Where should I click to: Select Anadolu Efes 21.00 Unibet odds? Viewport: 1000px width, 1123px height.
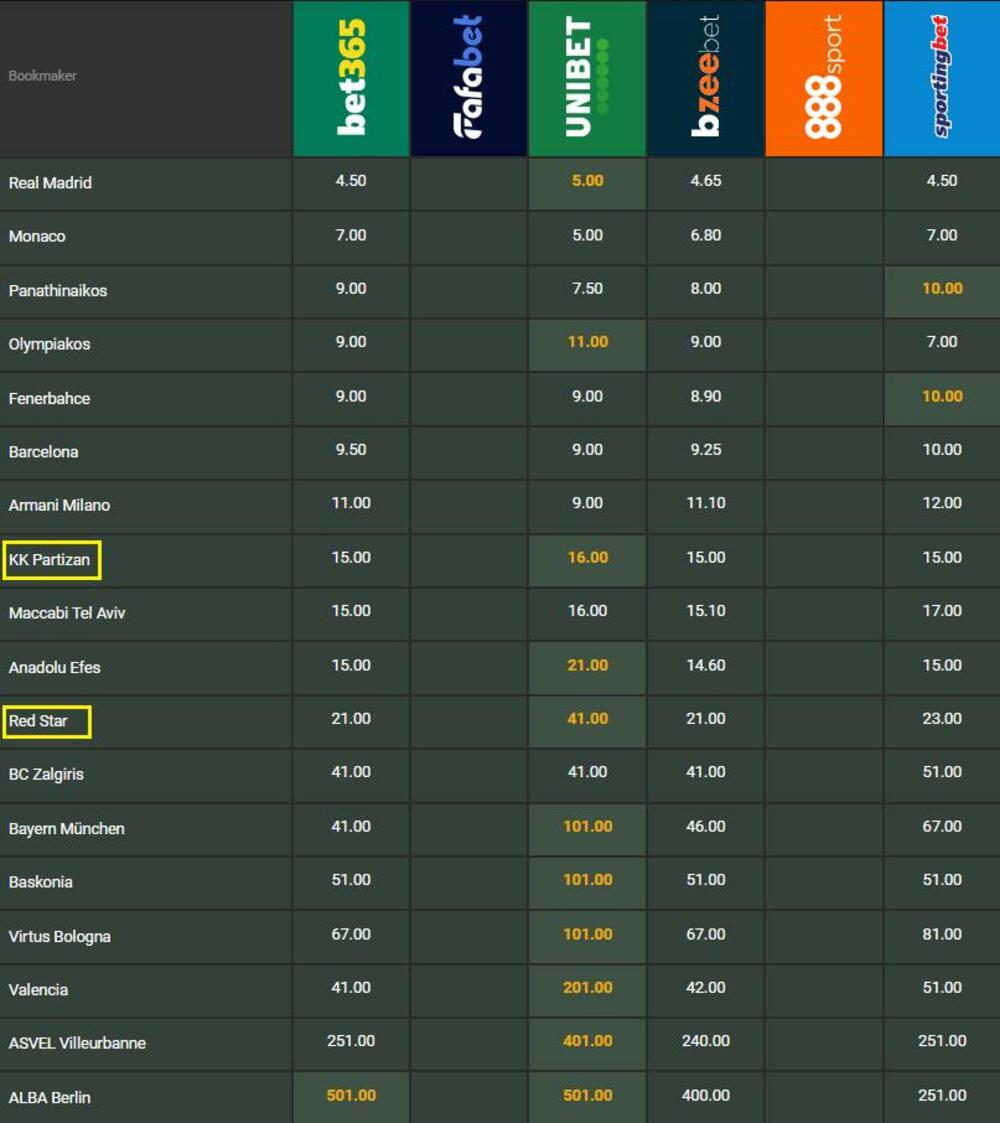coord(587,665)
